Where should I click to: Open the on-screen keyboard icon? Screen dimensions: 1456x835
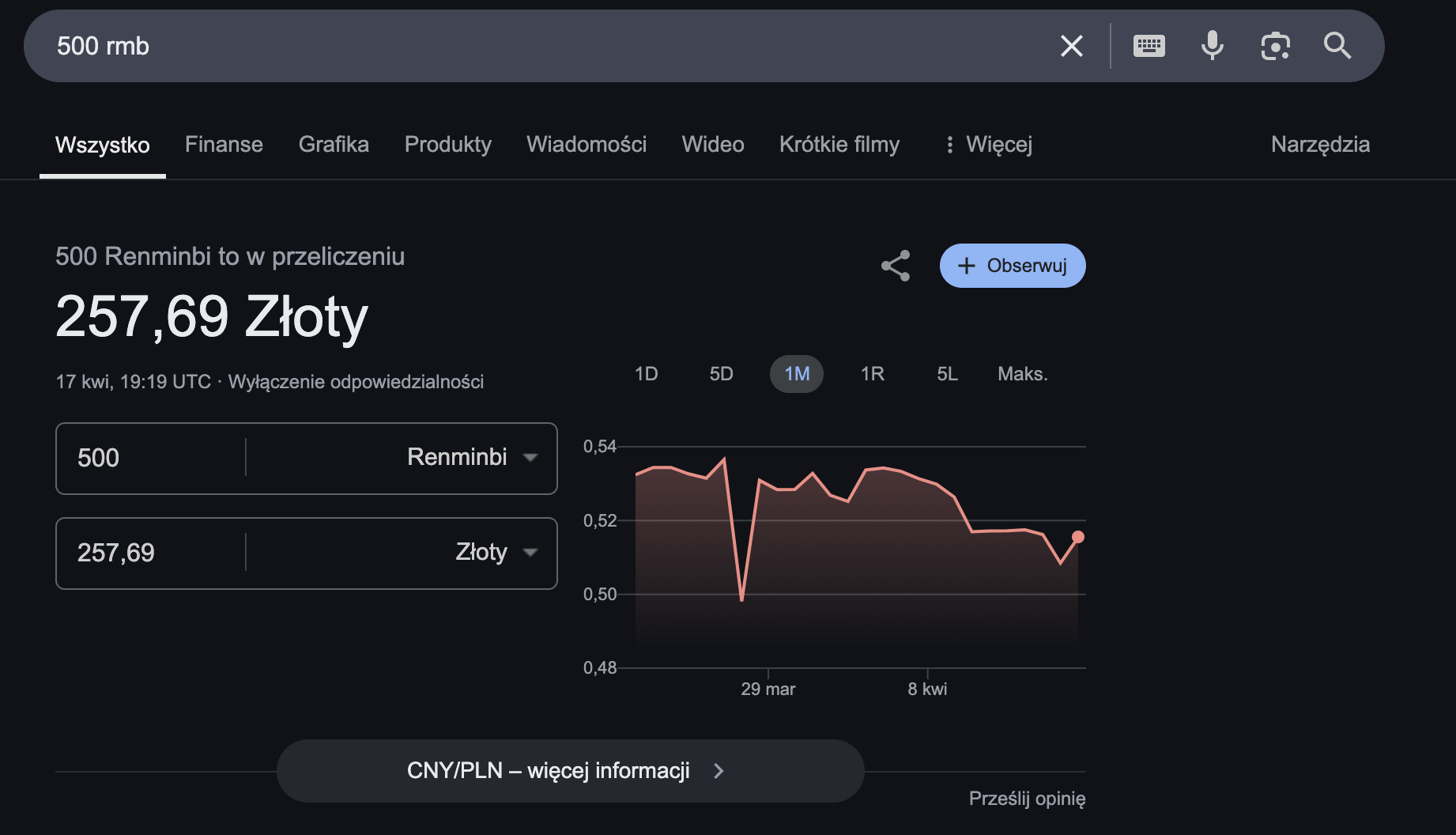click(1149, 46)
